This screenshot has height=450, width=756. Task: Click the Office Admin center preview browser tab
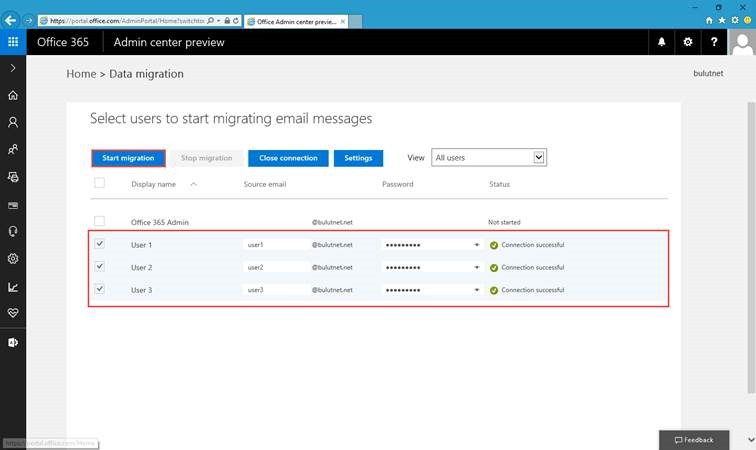[296, 21]
